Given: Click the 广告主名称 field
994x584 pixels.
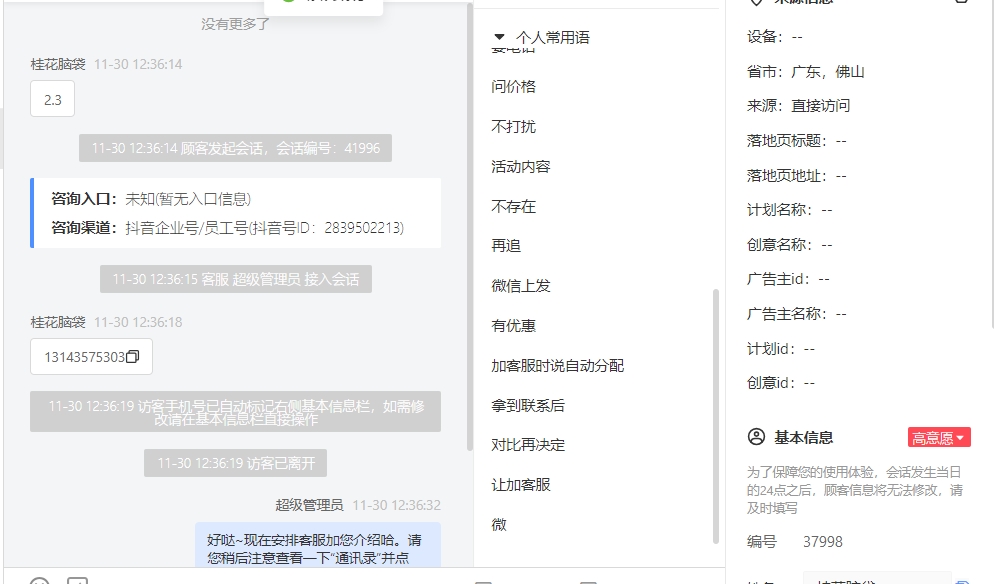Looking at the screenshot, I should 797,314.
